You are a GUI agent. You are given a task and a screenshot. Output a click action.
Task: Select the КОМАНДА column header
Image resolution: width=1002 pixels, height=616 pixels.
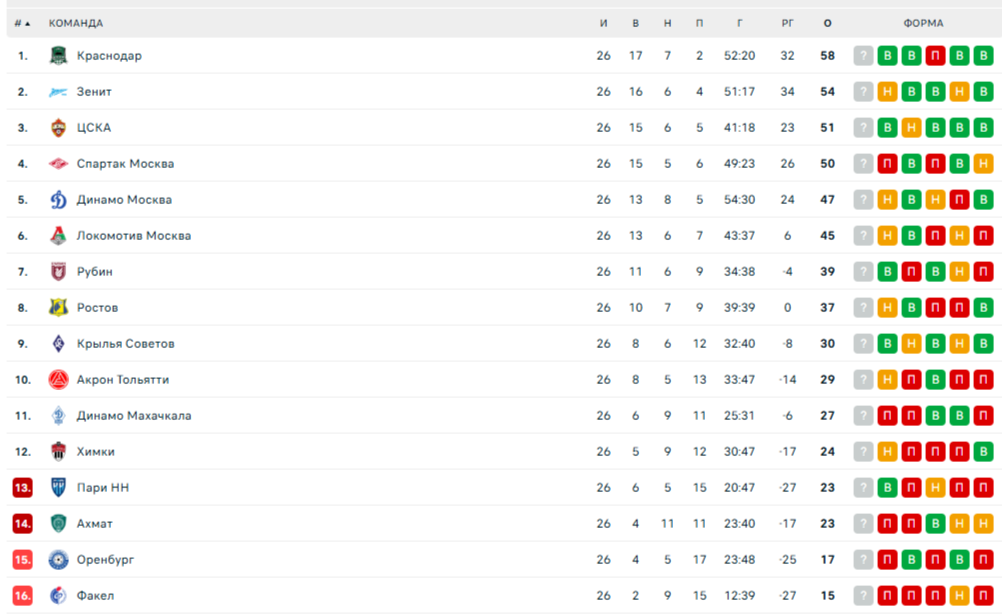click(75, 23)
